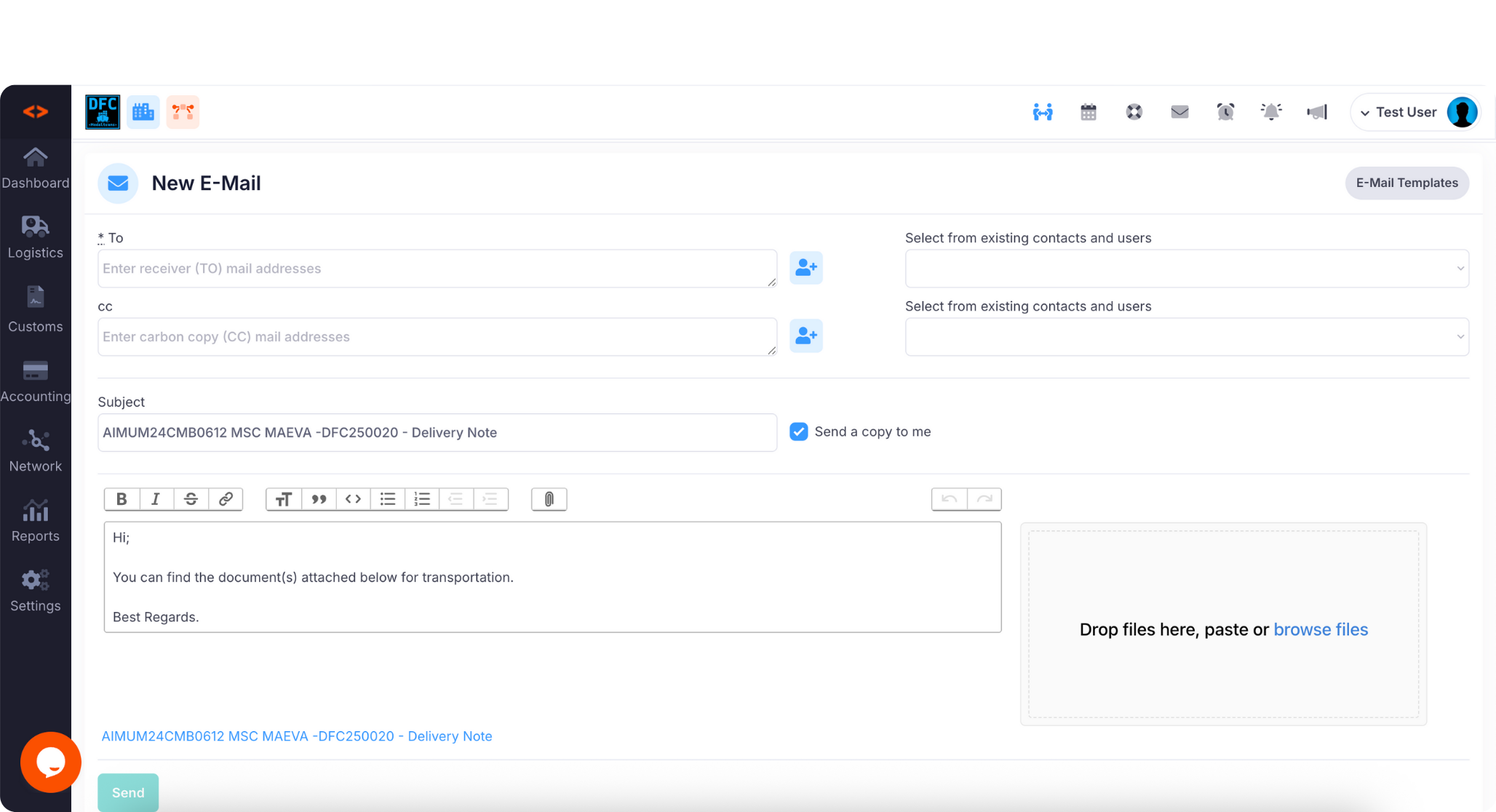Click the browse files link
This screenshot has height=812, width=1496.
pyautogui.click(x=1321, y=629)
